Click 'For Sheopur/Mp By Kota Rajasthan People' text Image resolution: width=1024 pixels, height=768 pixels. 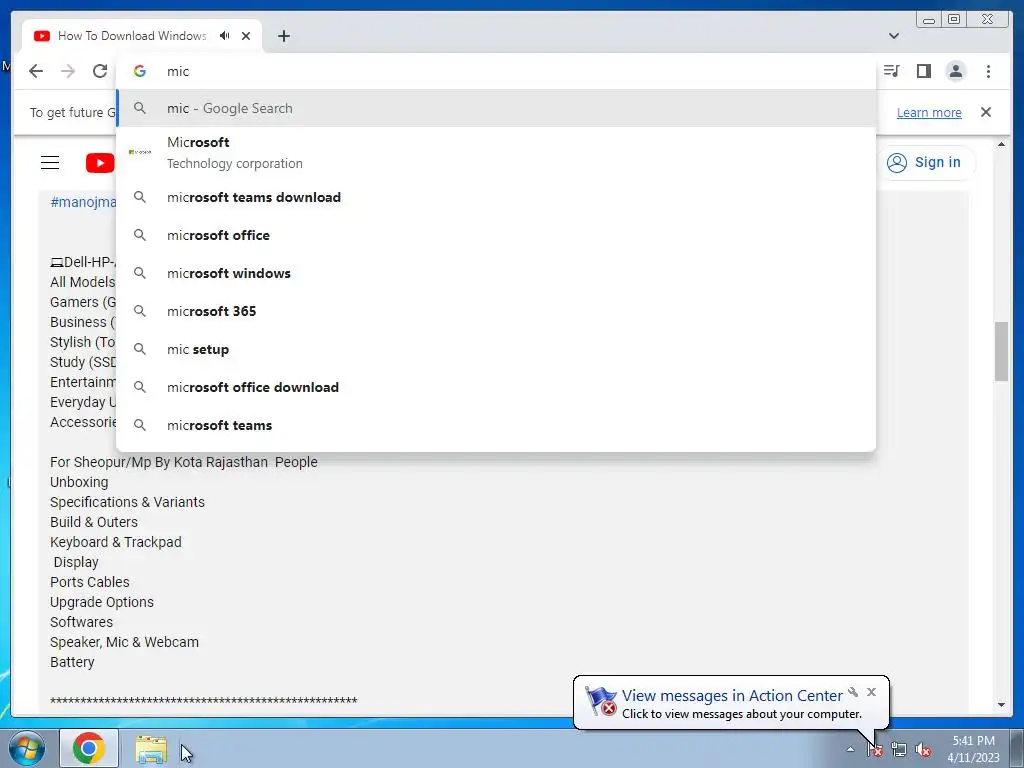click(x=184, y=462)
